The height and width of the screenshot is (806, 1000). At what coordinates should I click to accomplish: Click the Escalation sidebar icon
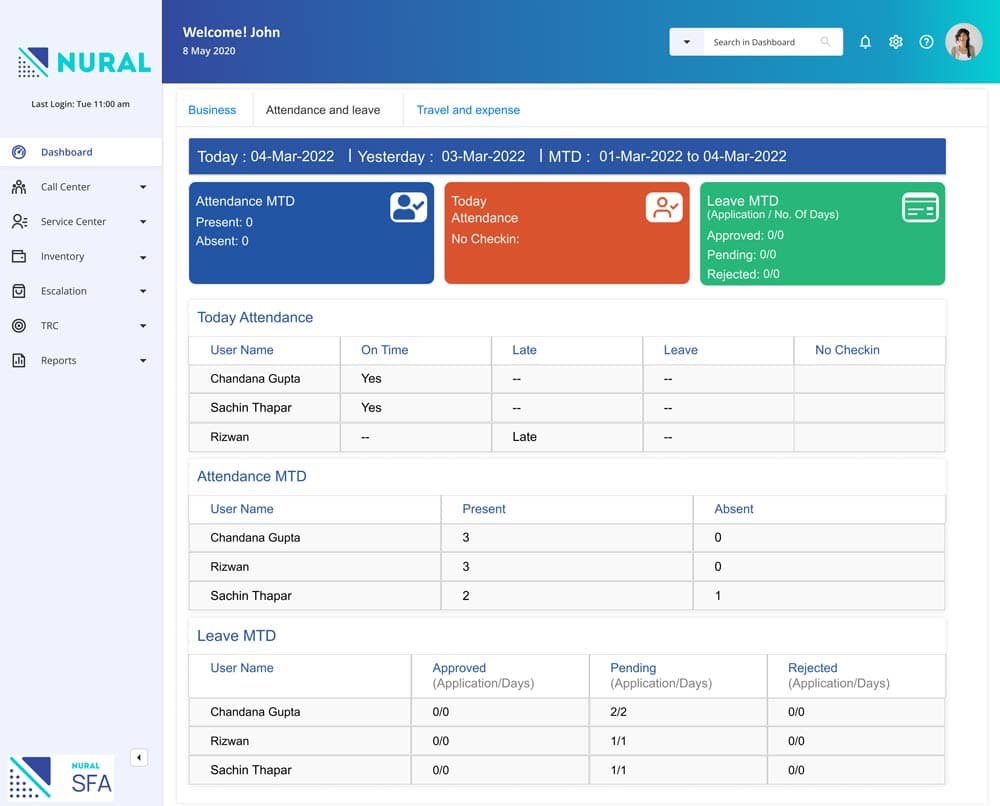21,291
